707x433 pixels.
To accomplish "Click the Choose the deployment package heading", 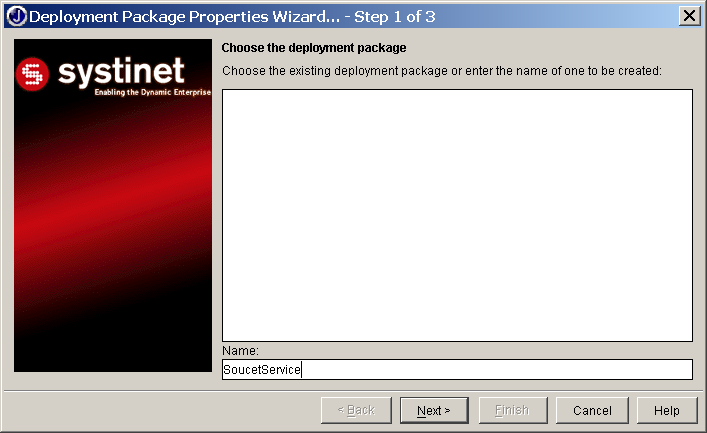I will pyautogui.click(x=314, y=48).
